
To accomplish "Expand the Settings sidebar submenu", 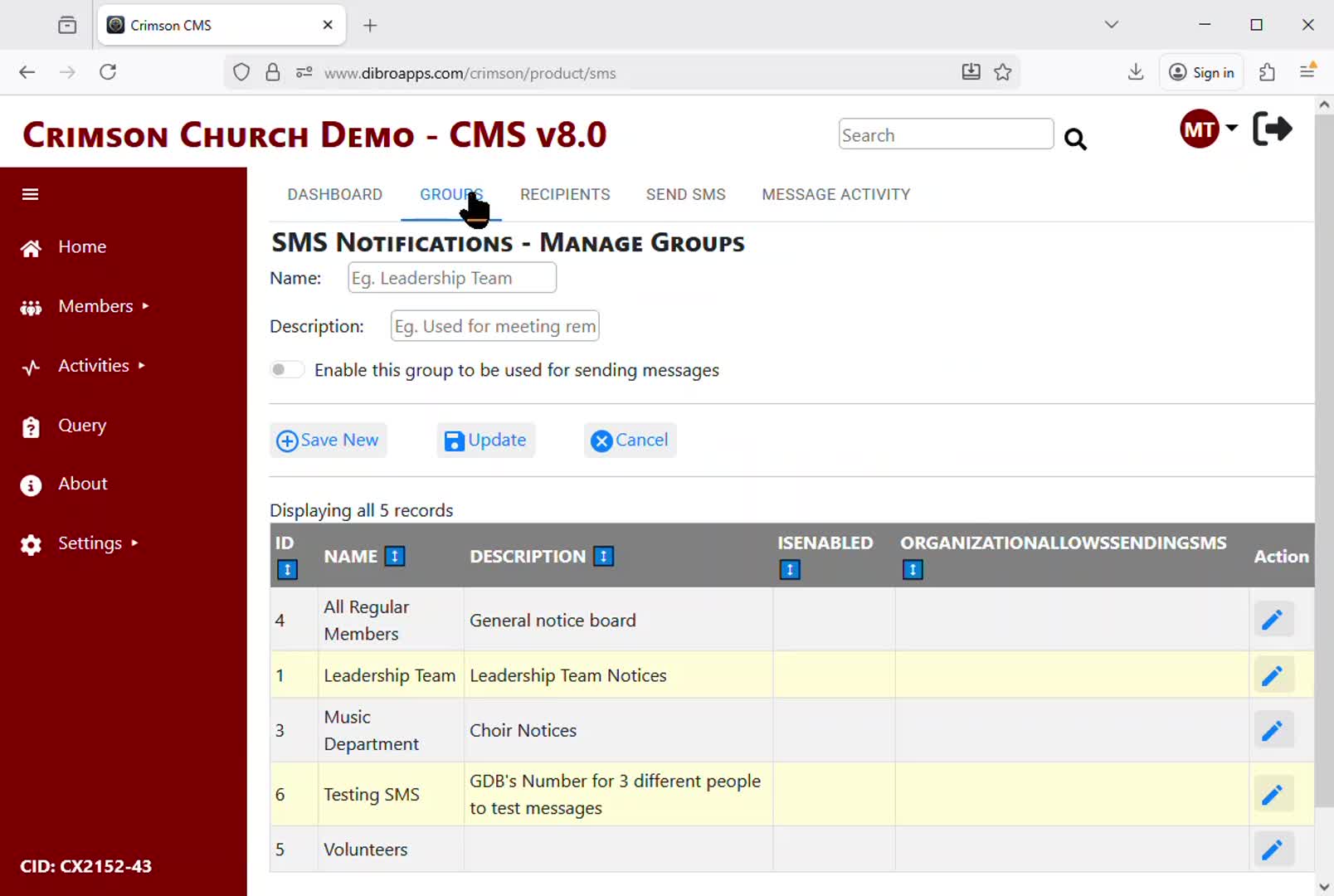I will click(x=90, y=543).
